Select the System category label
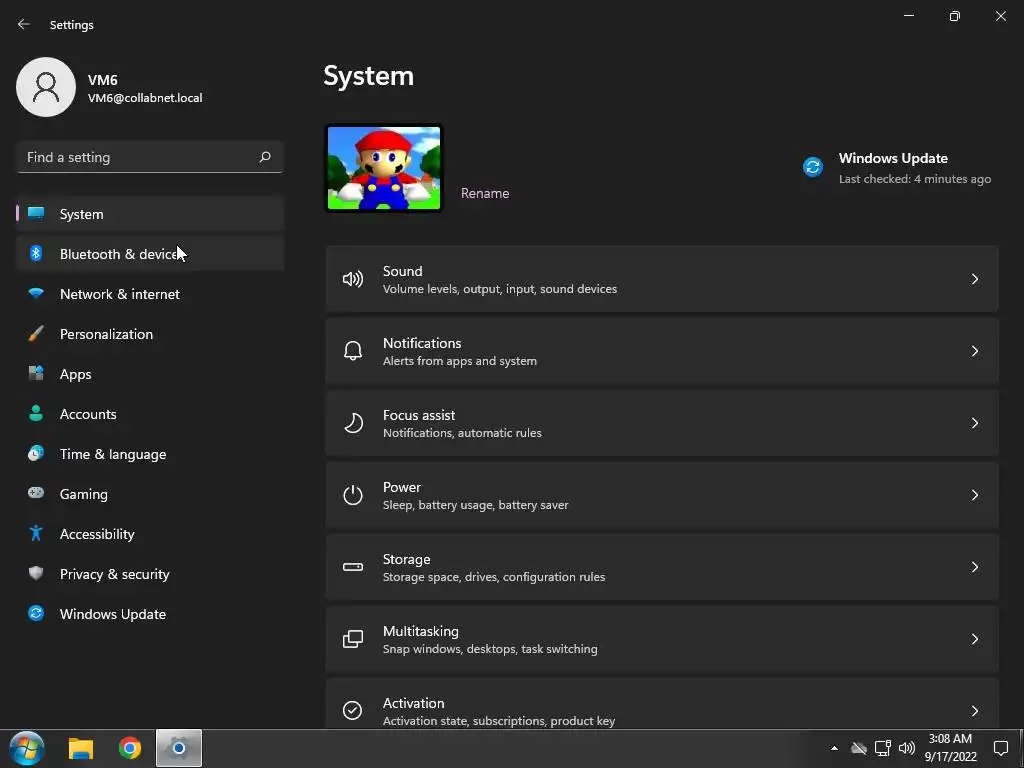1024x768 pixels. [x=82, y=214]
